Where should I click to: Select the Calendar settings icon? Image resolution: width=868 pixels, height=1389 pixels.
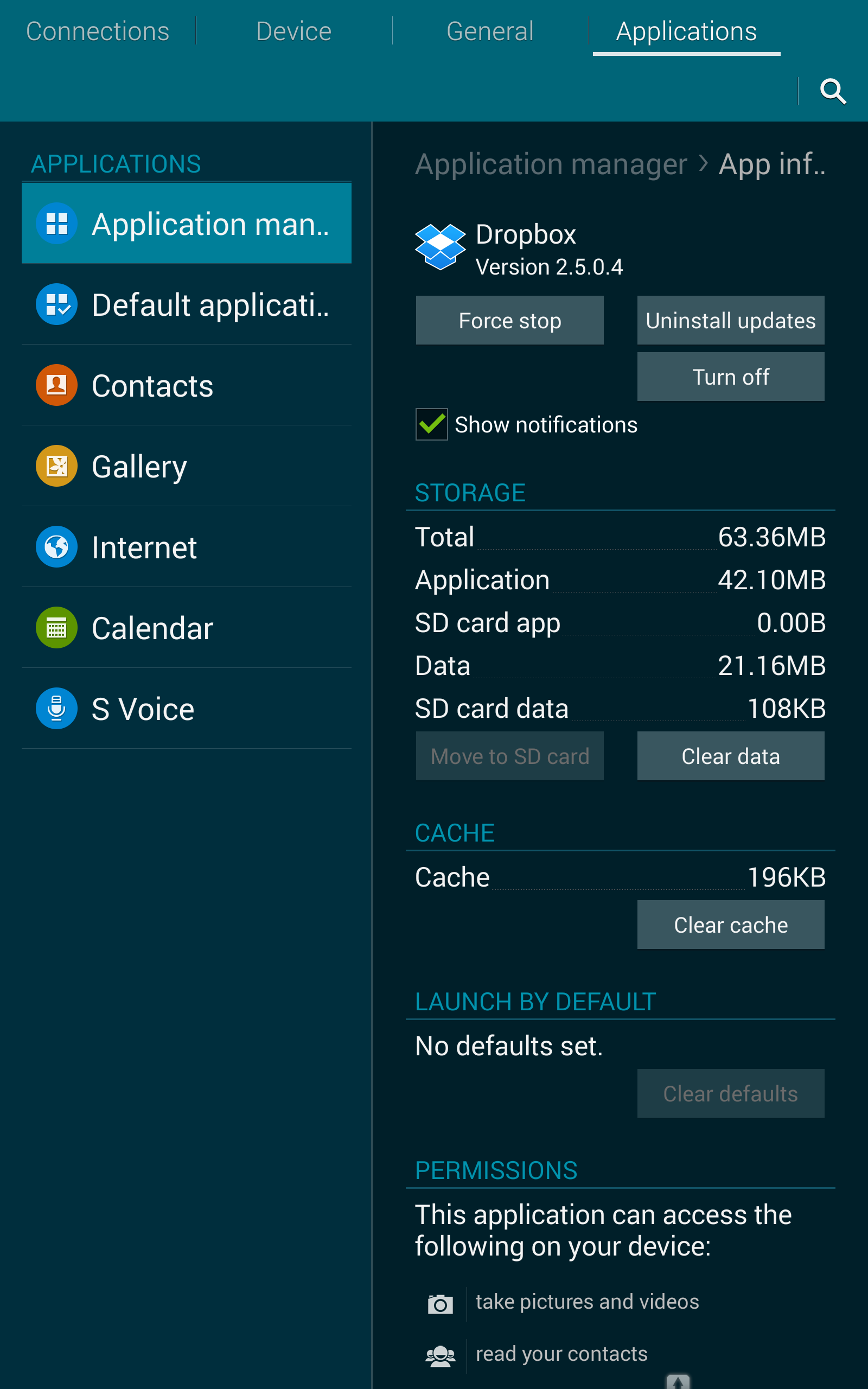pyautogui.click(x=56, y=628)
